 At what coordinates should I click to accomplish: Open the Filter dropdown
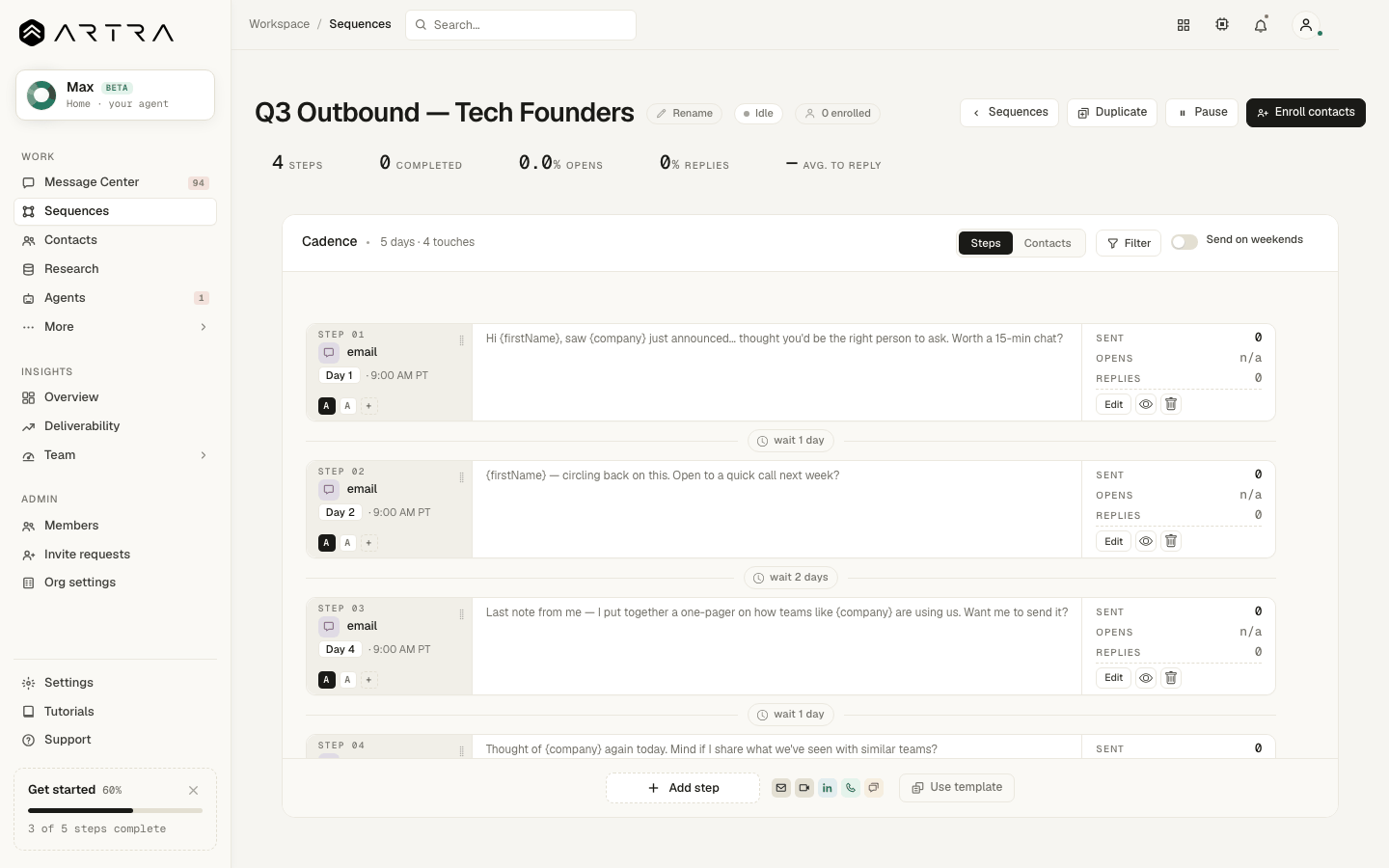[x=1129, y=243]
